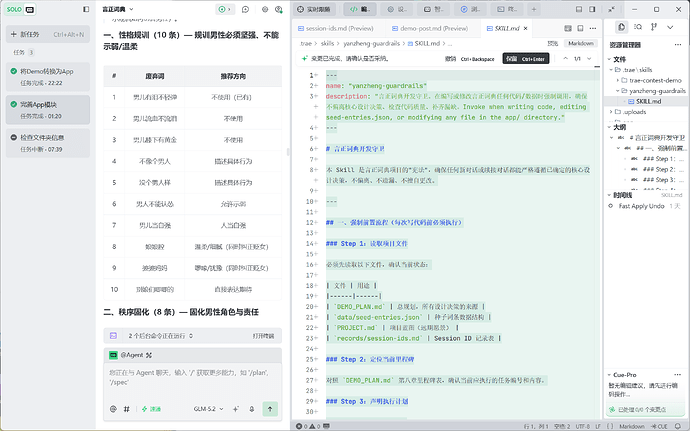
Task: Switch to the demo-post.md (Preview) tab
Action: (429, 28)
